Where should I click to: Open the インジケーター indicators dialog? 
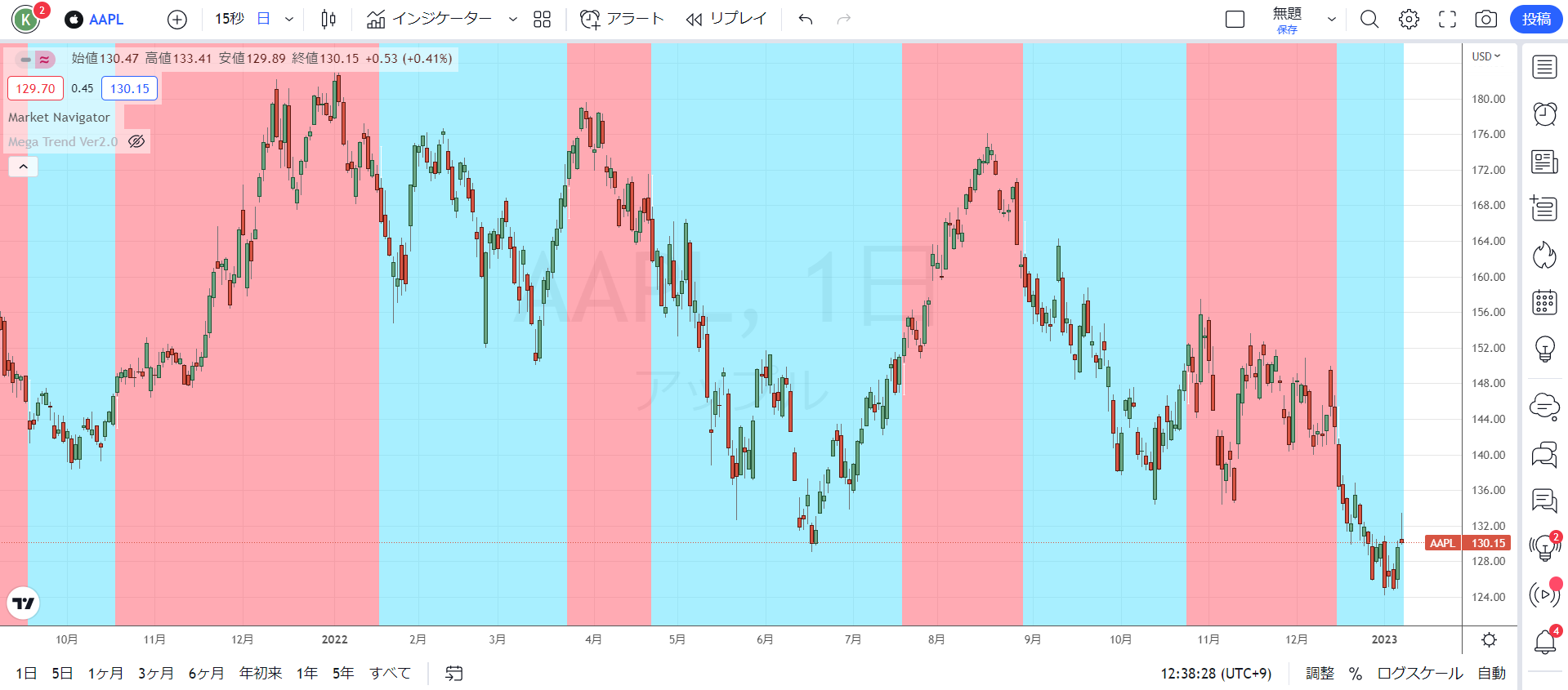(x=430, y=20)
